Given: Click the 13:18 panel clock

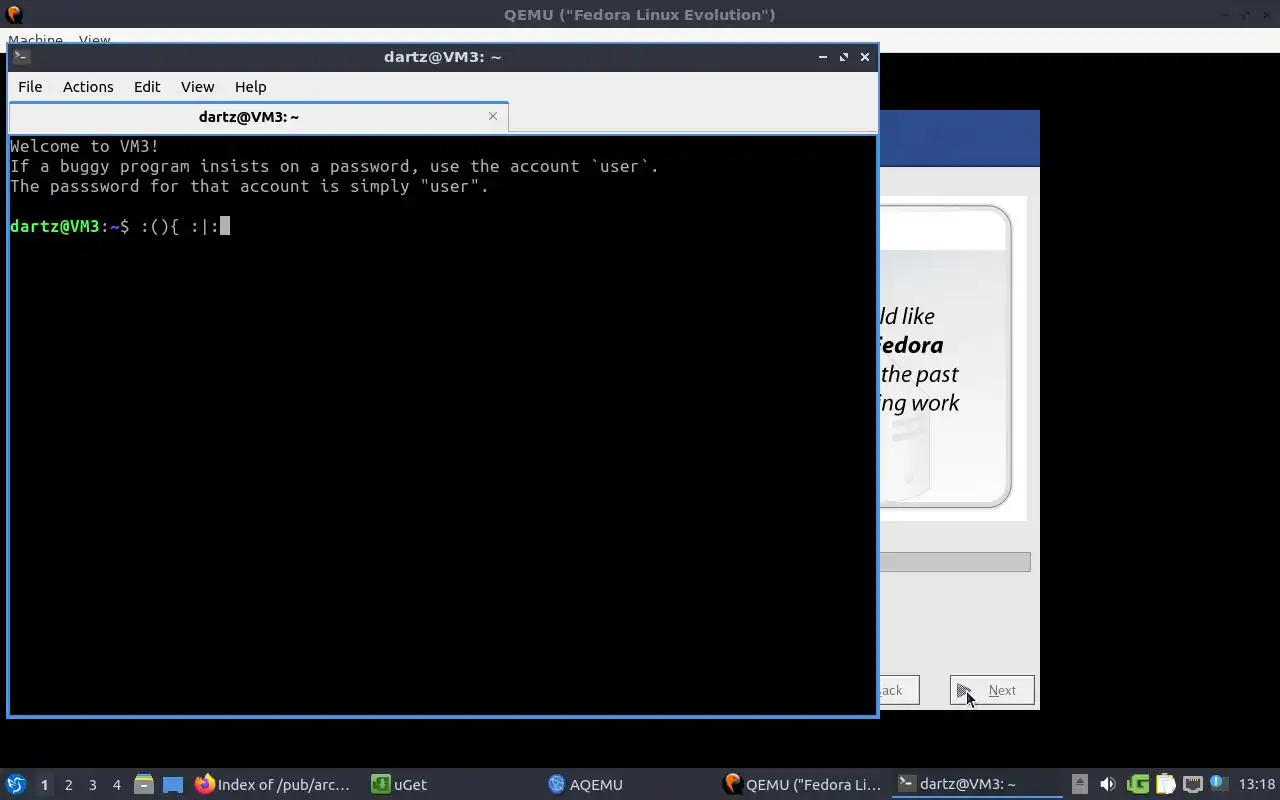Looking at the screenshot, I should click(1257, 784).
